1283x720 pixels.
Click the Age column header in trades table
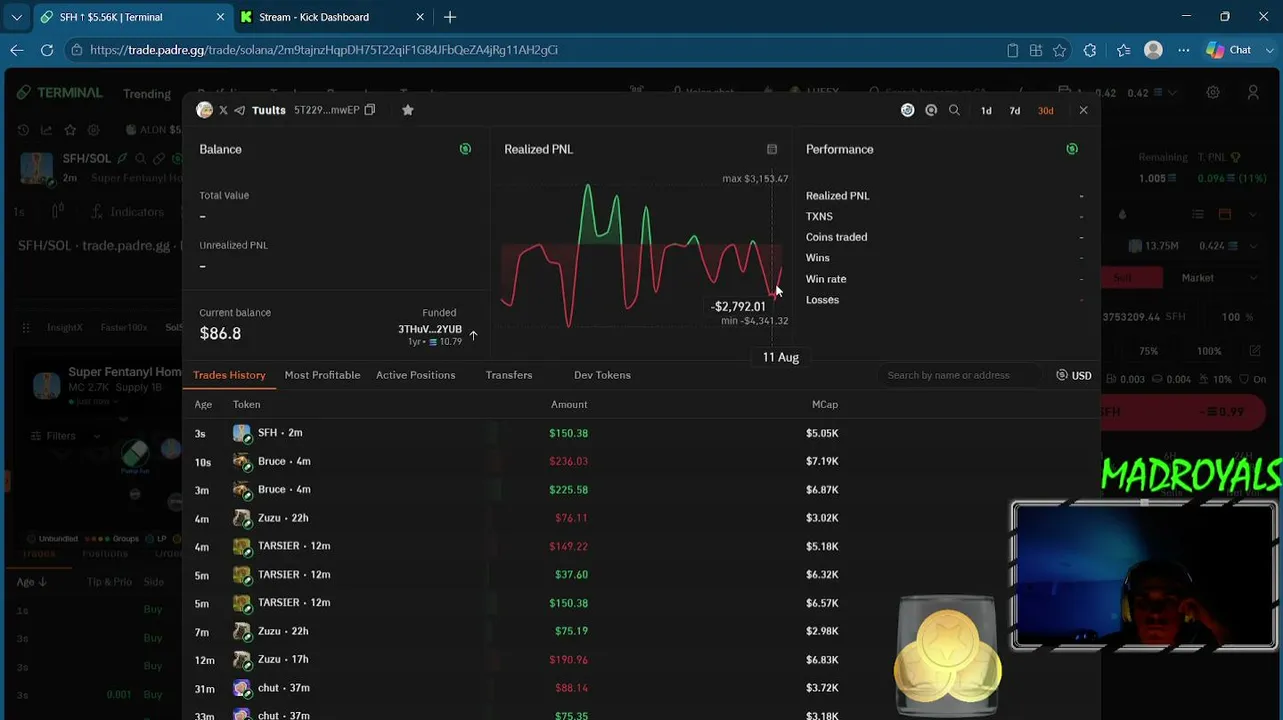coord(203,404)
